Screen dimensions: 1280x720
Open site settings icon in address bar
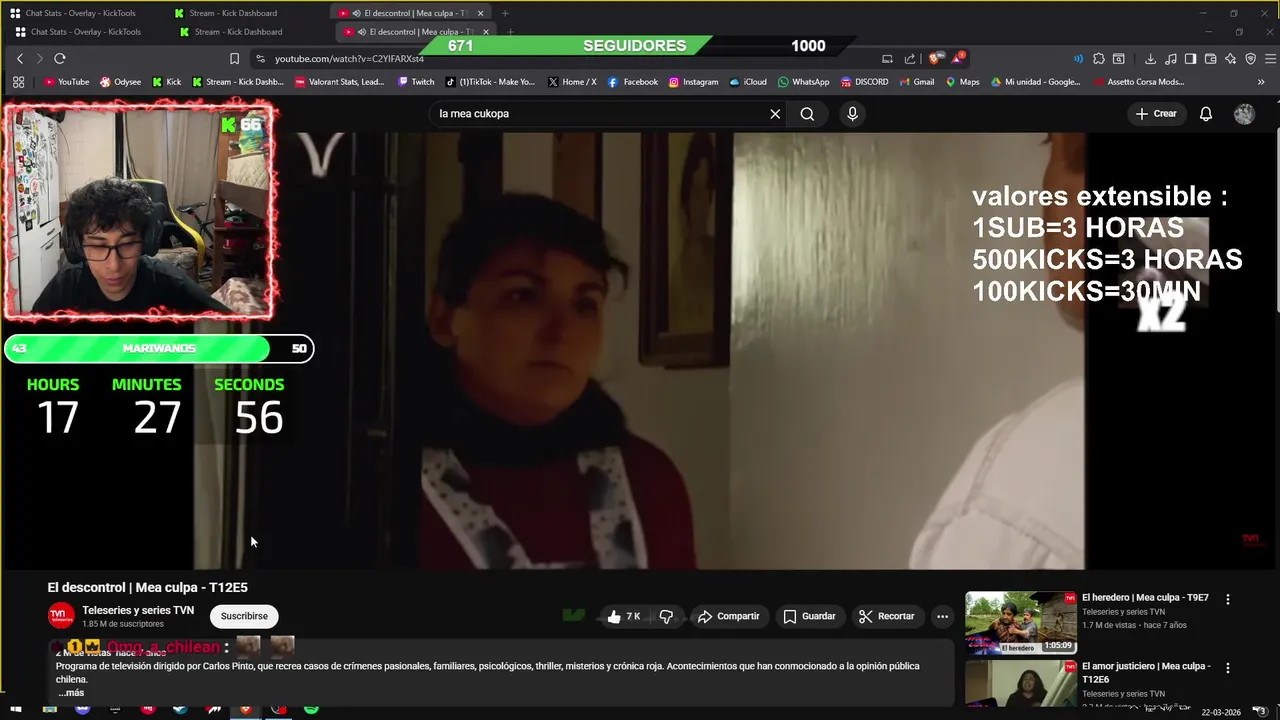260,59
